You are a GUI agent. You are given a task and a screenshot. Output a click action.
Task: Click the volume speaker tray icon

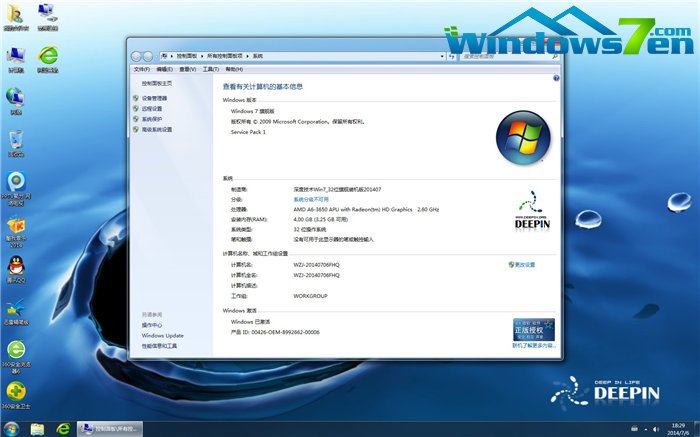click(656, 429)
